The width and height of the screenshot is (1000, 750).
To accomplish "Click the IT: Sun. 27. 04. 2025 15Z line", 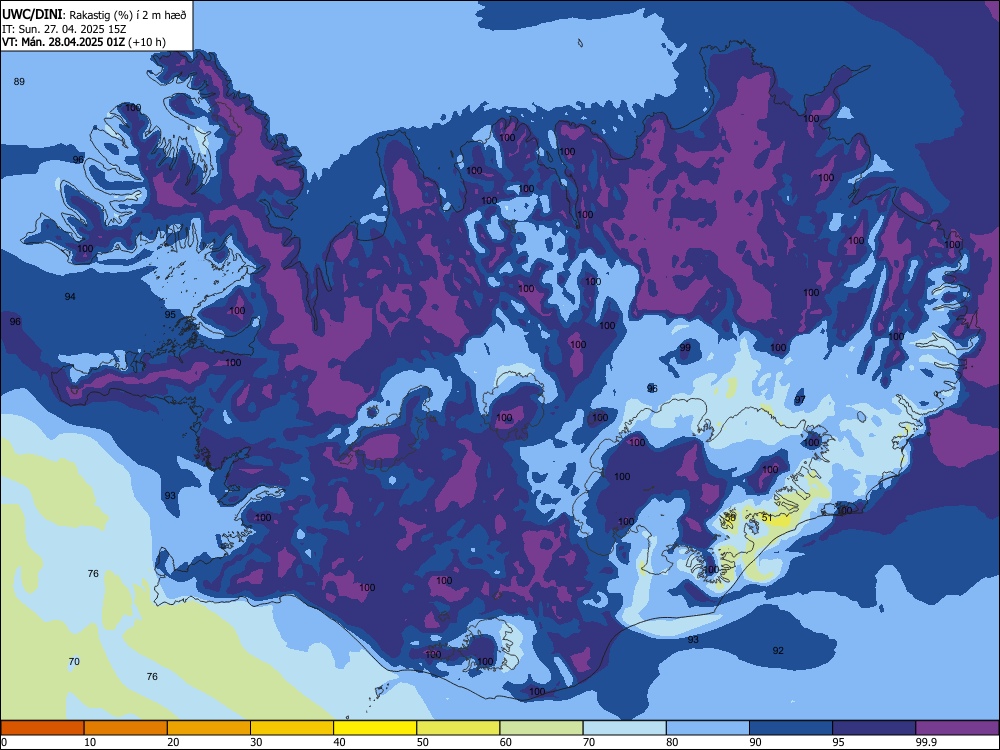I will [64, 29].
